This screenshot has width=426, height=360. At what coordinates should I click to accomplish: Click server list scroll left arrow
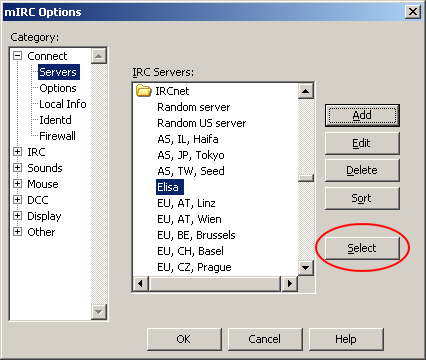[x=141, y=283]
